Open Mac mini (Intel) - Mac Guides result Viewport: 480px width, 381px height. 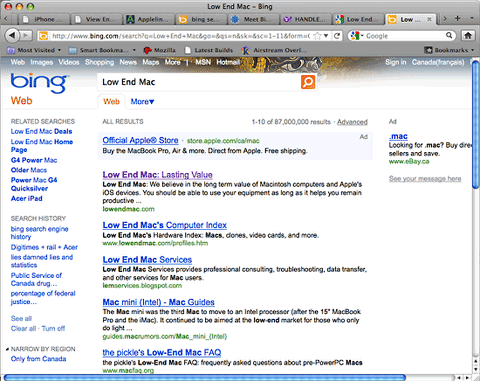(x=158, y=302)
